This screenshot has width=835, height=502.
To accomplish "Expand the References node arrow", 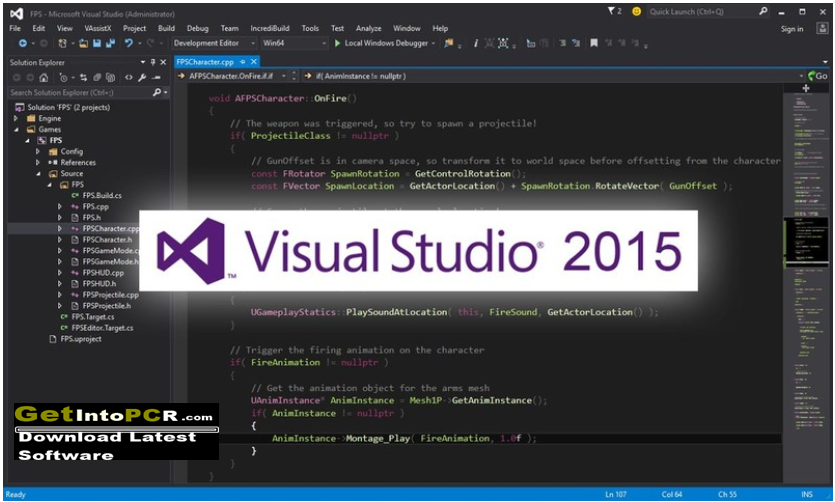I will [x=38, y=162].
